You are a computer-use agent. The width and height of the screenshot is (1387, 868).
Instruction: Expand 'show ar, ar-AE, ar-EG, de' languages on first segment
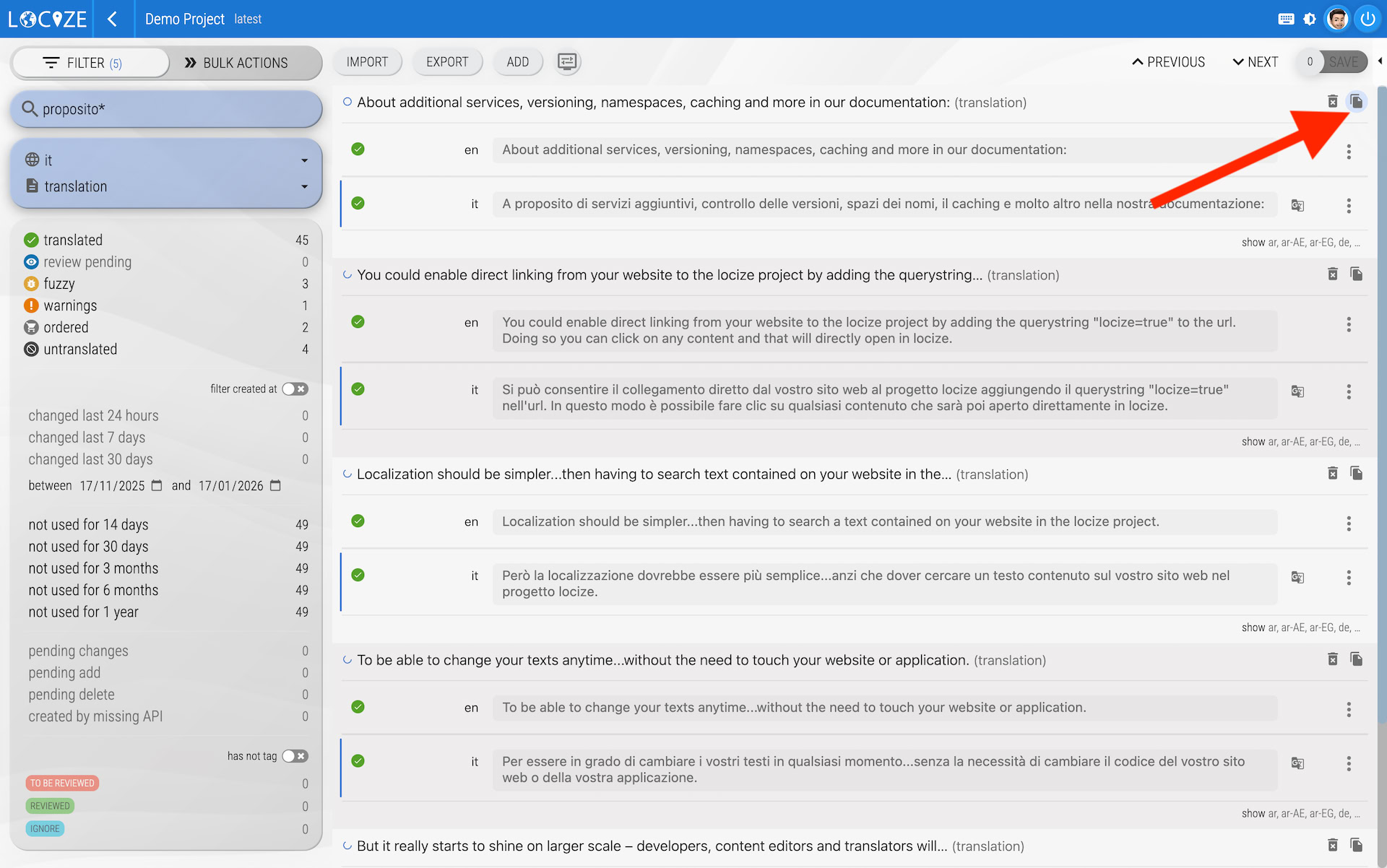pos(1300,243)
